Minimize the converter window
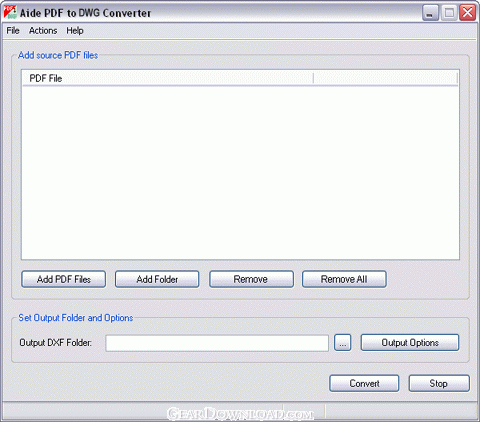480x422 pixels. point(430,13)
